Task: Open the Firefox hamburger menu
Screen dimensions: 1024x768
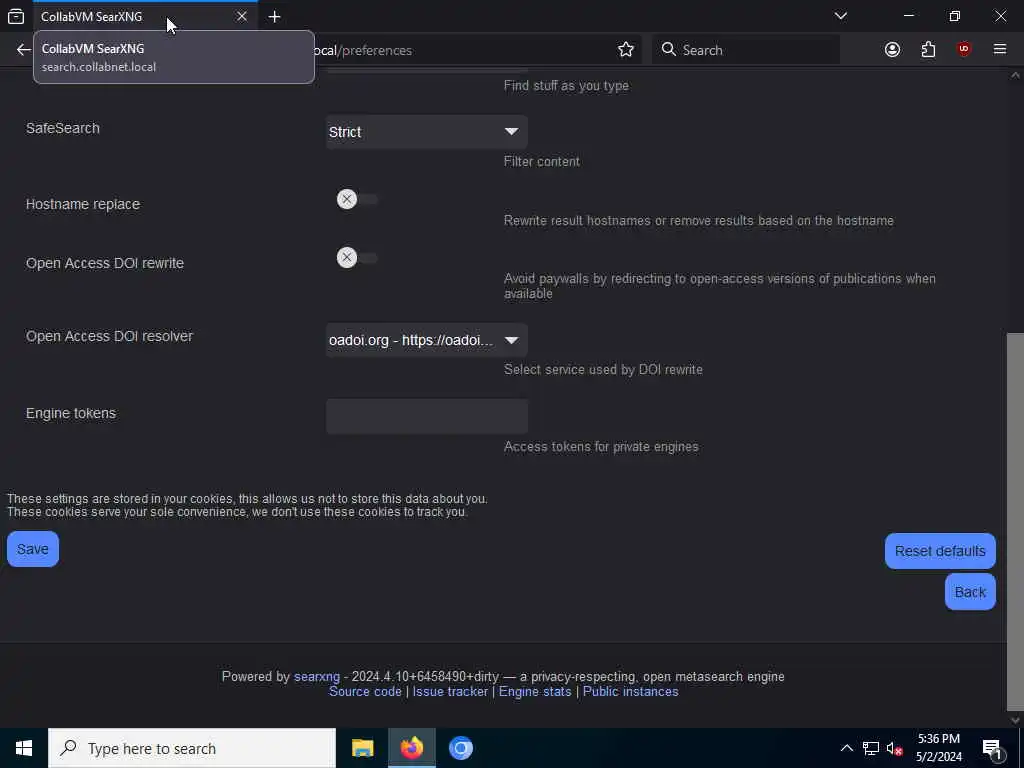Action: coord(999,50)
